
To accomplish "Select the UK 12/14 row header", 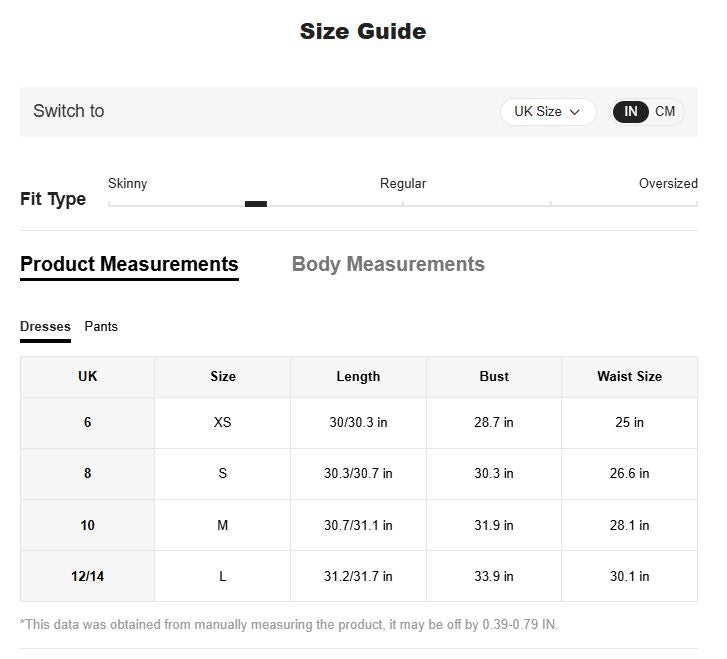I will 88,576.
